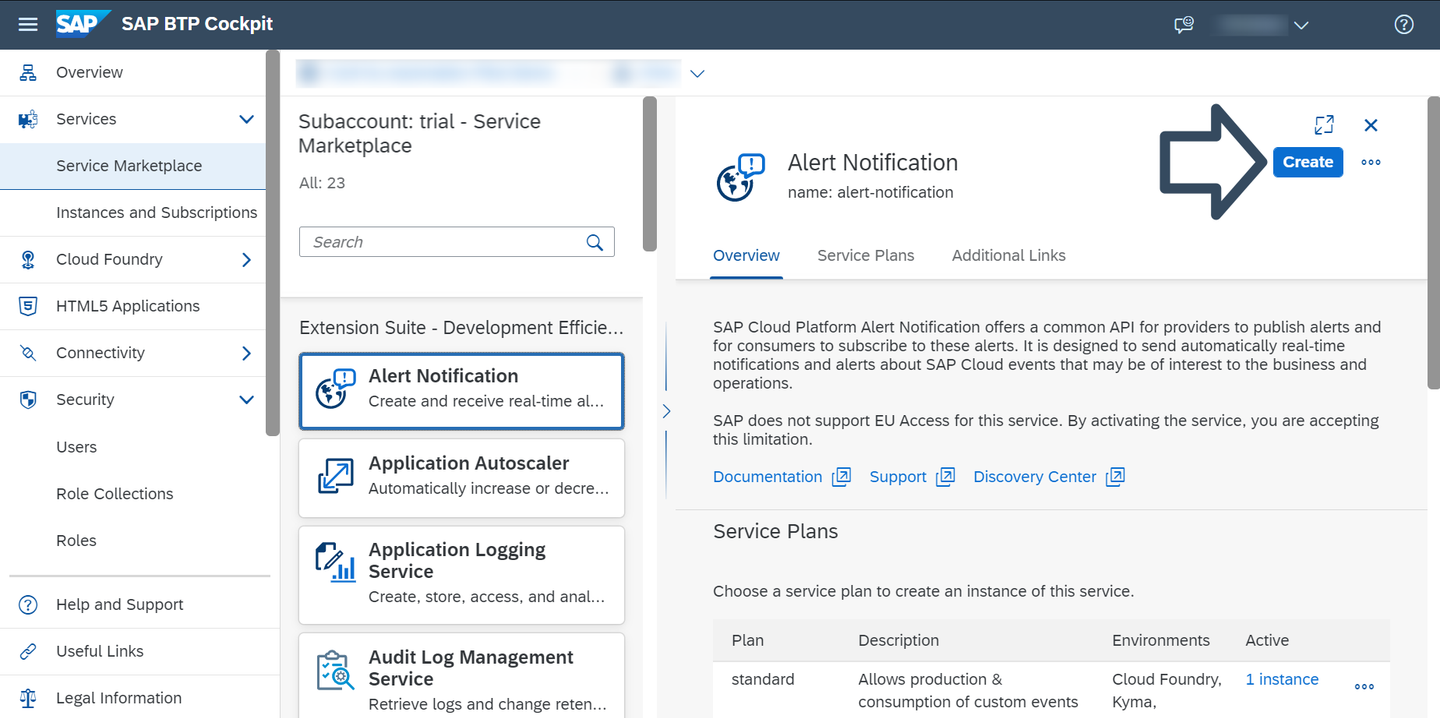Click the HTML5 Applications icon
The image size is (1440, 718).
(28, 306)
